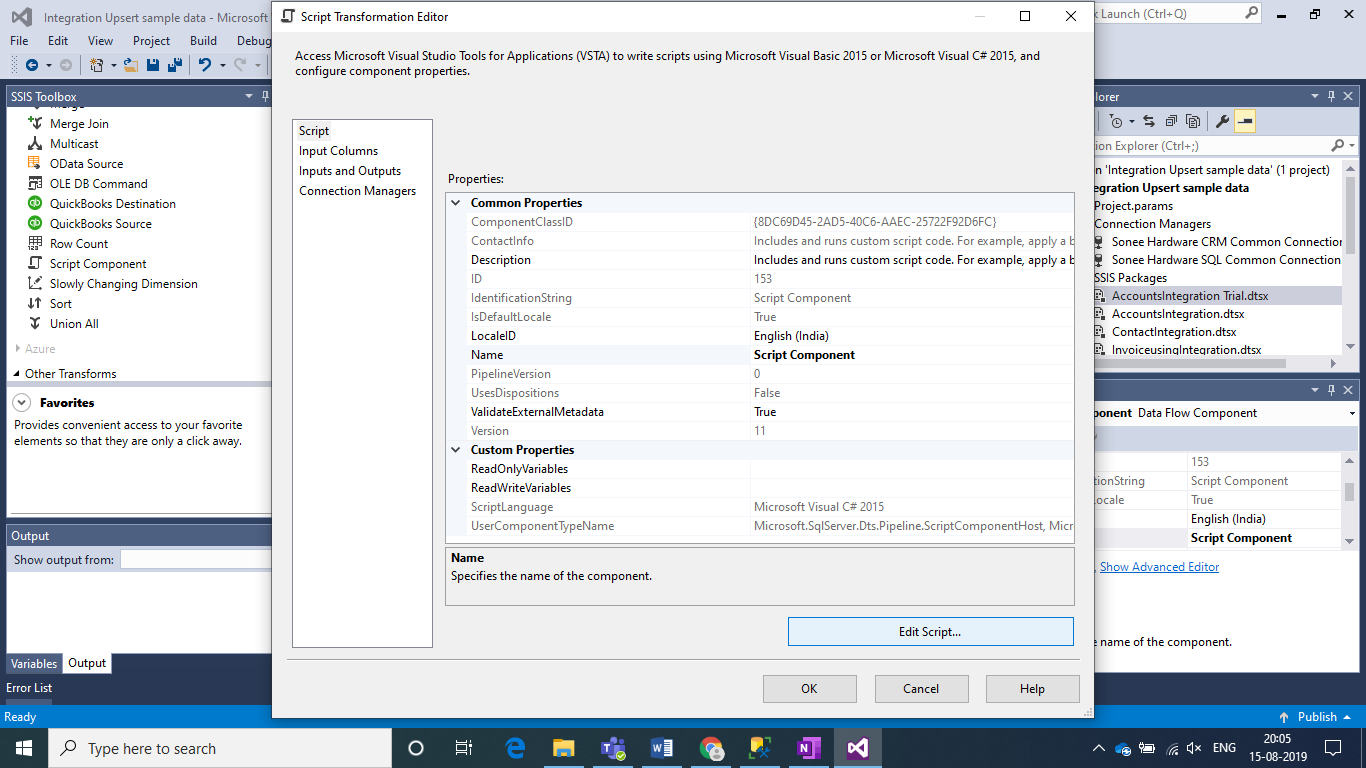Click Show All Files icon
The height and width of the screenshot is (768, 1366).
(x=1193, y=121)
